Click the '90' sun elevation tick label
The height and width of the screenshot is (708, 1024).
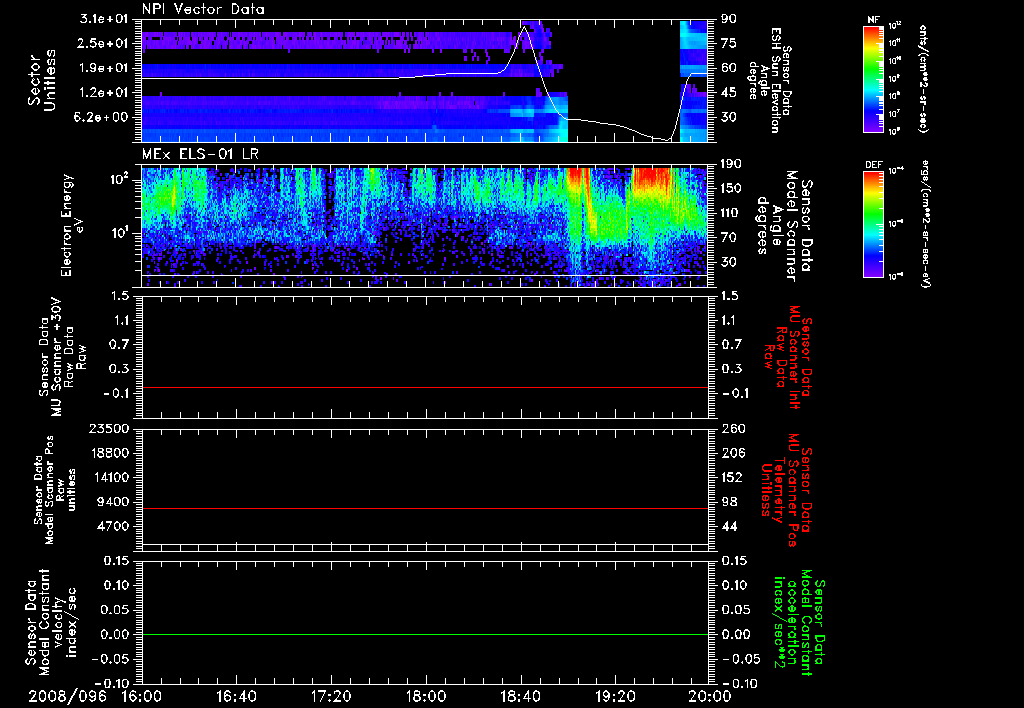coord(729,19)
